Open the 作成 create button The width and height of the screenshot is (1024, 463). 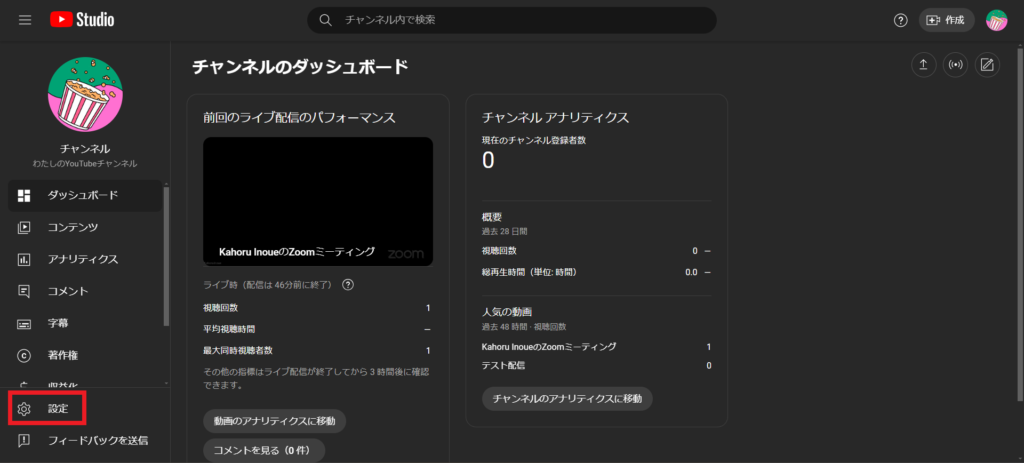(946, 20)
